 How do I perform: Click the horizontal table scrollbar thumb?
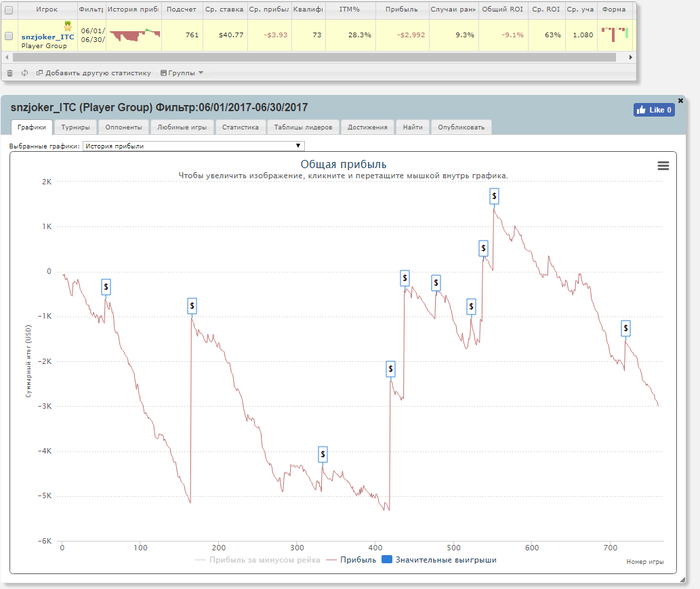(314, 57)
